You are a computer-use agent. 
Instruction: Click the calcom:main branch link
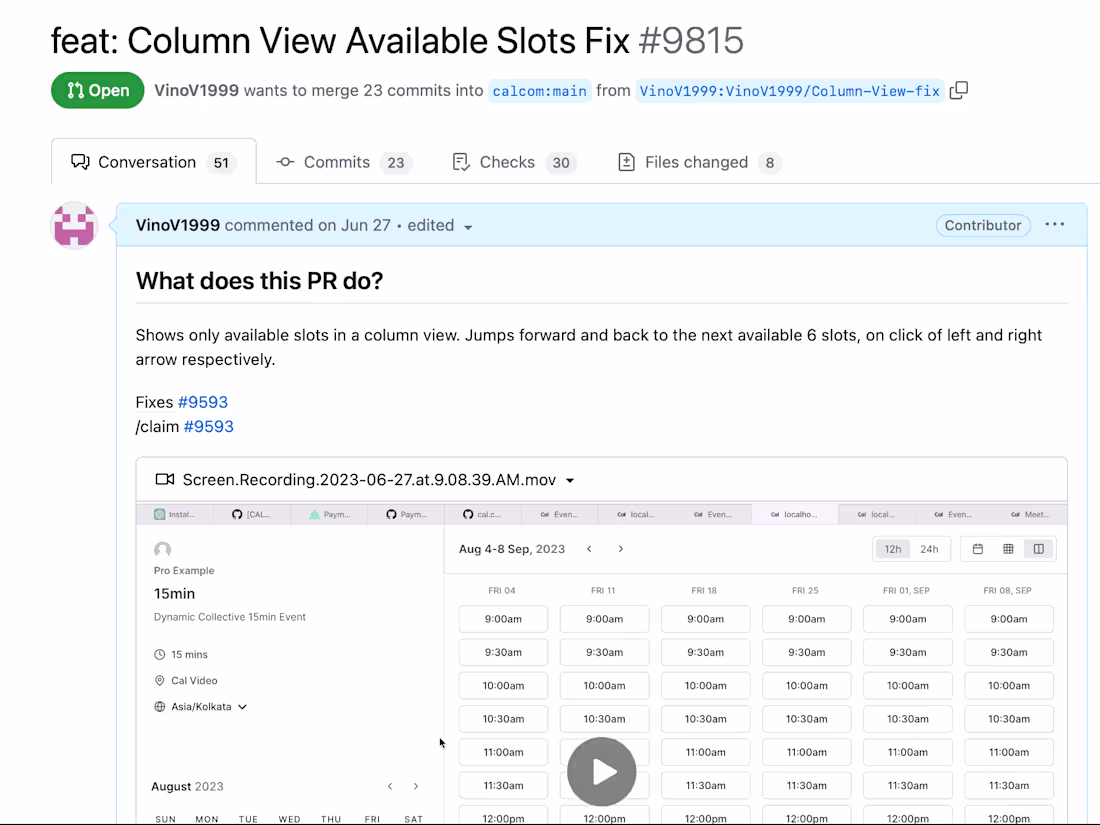click(539, 90)
